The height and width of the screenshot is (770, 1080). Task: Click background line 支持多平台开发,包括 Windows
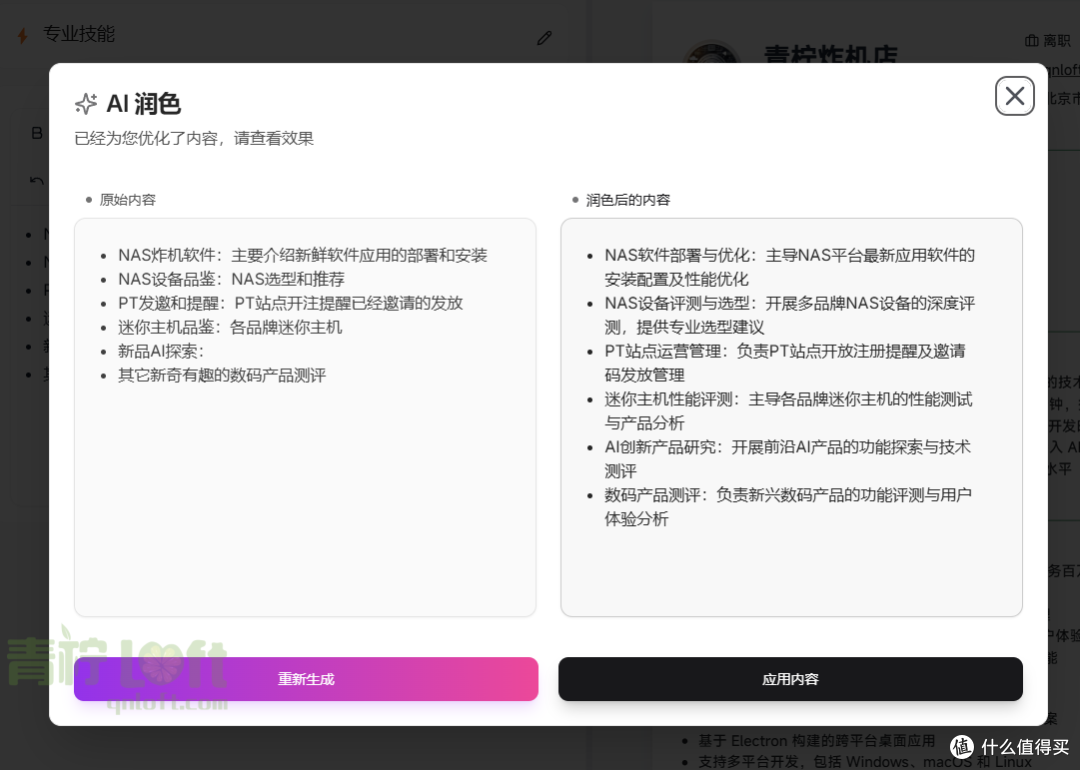pyautogui.click(x=864, y=762)
